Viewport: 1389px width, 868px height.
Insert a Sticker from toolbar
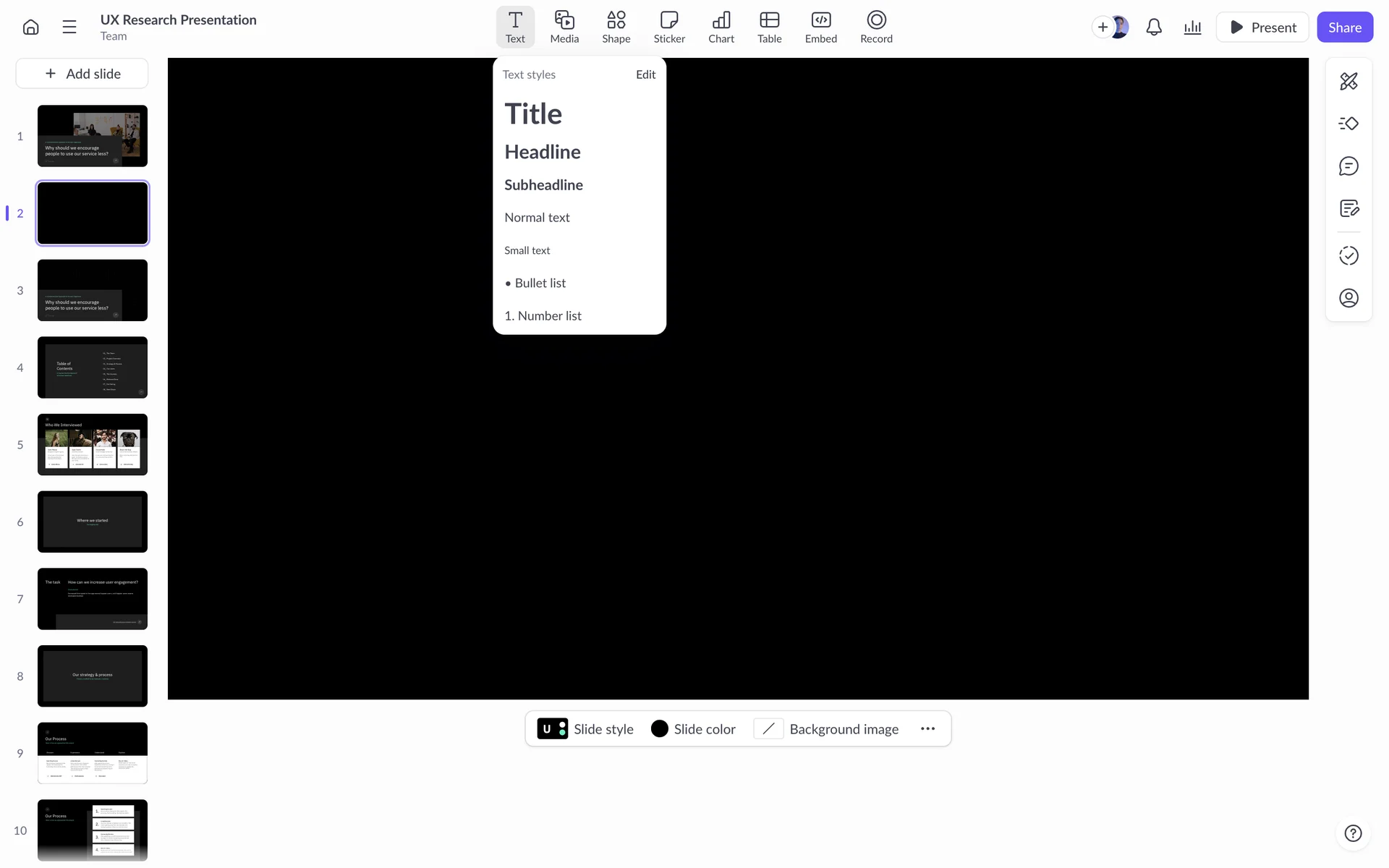click(x=668, y=27)
